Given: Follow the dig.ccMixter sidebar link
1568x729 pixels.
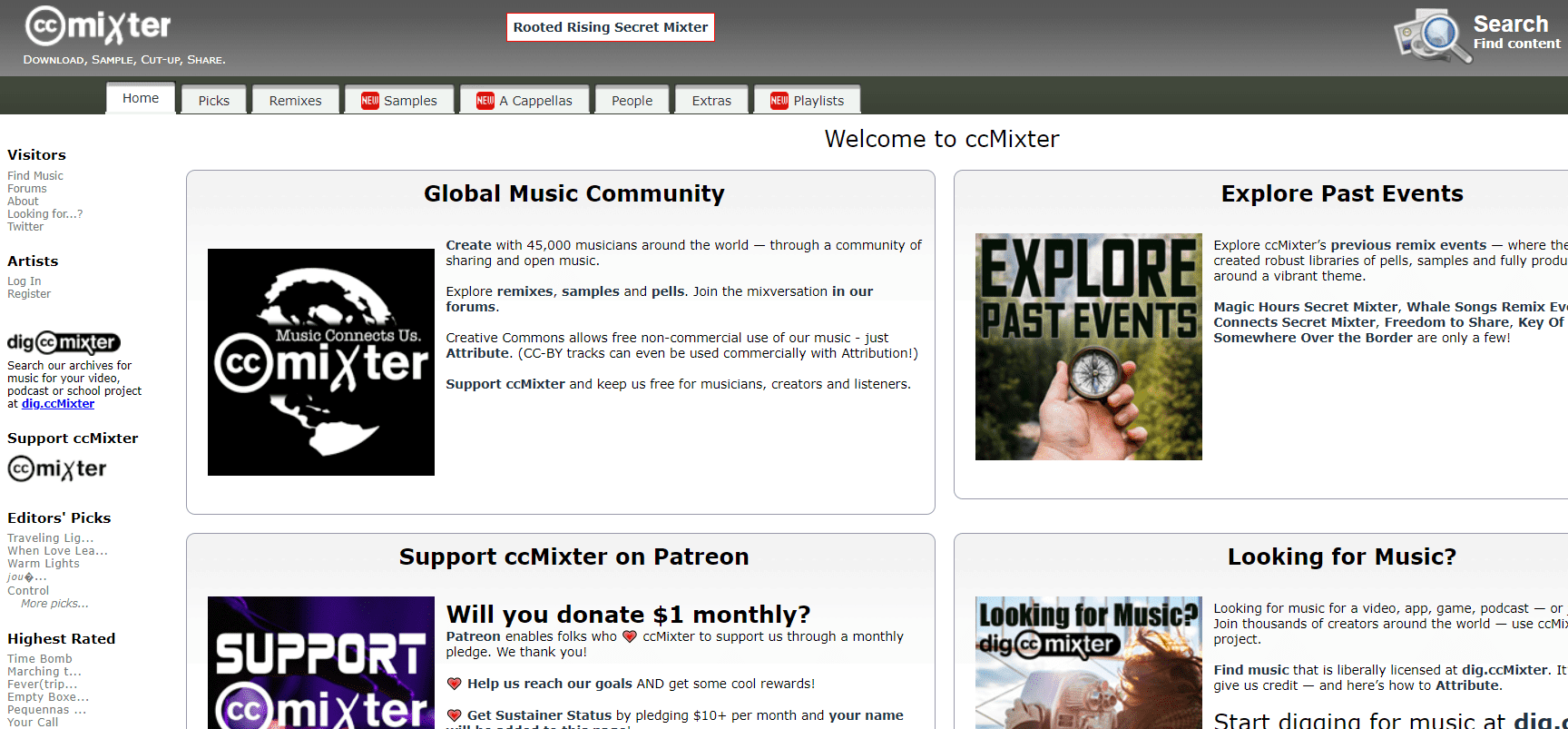Looking at the screenshot, I should click(x=58, y=404).
